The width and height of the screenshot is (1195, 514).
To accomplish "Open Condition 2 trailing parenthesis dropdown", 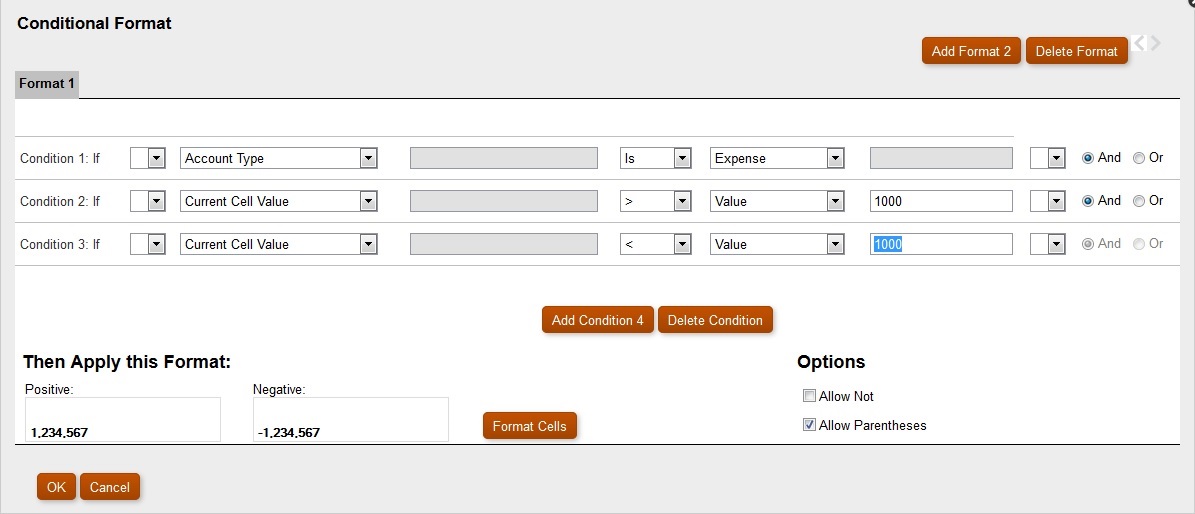I will coord(1056,201).
